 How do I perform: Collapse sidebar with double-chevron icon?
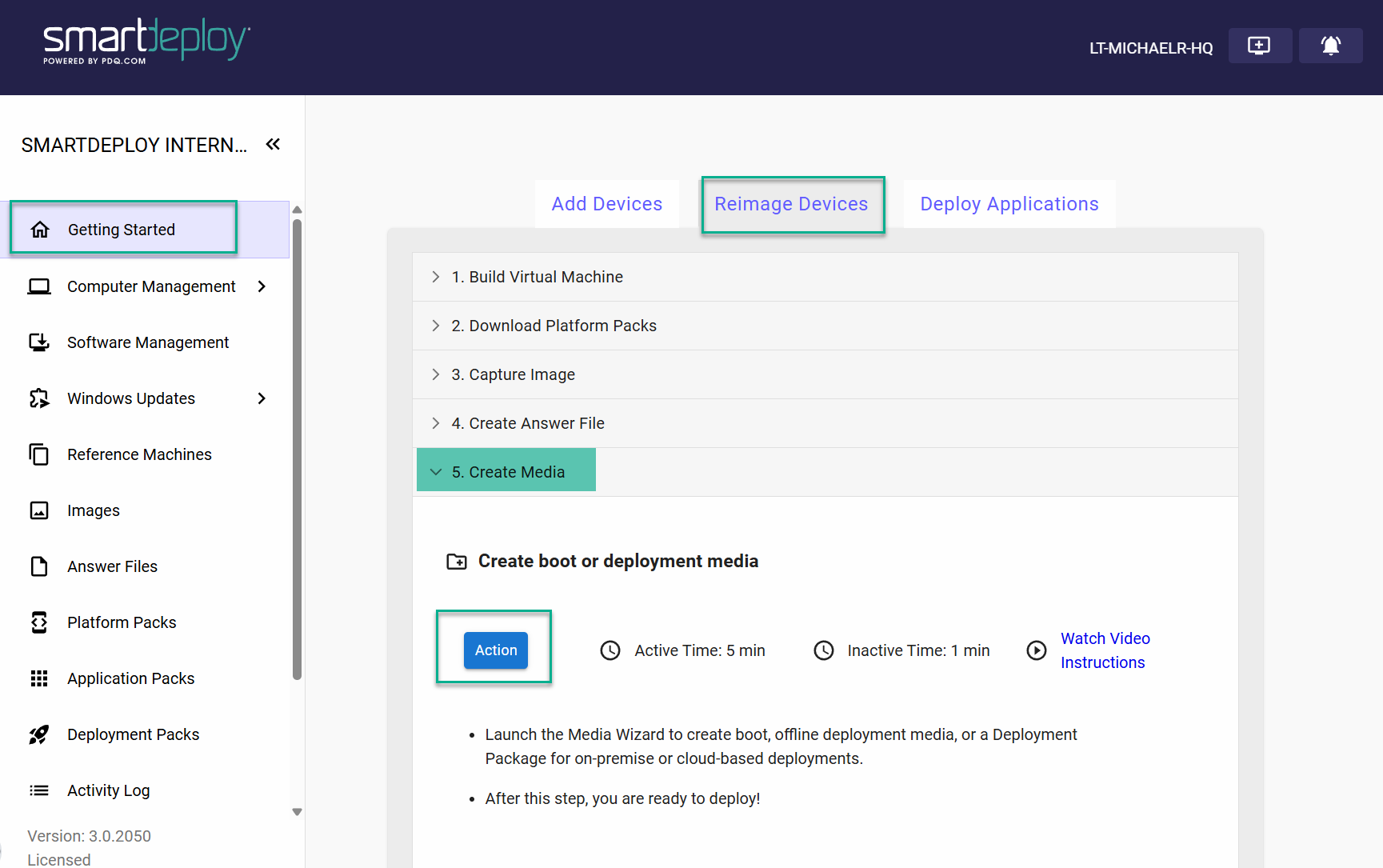[x=273, y=144]
